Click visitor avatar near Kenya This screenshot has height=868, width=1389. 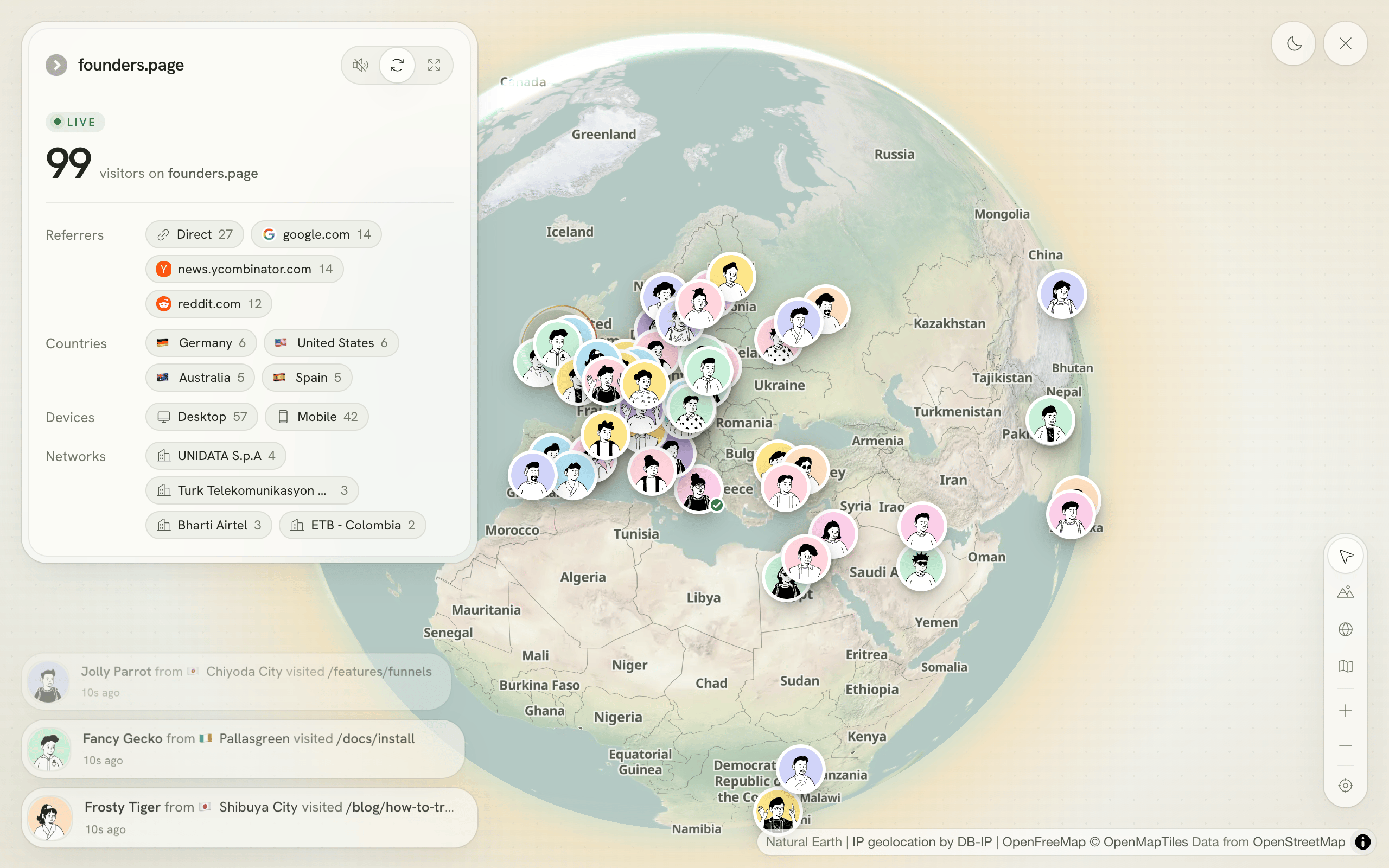[800, 769]
